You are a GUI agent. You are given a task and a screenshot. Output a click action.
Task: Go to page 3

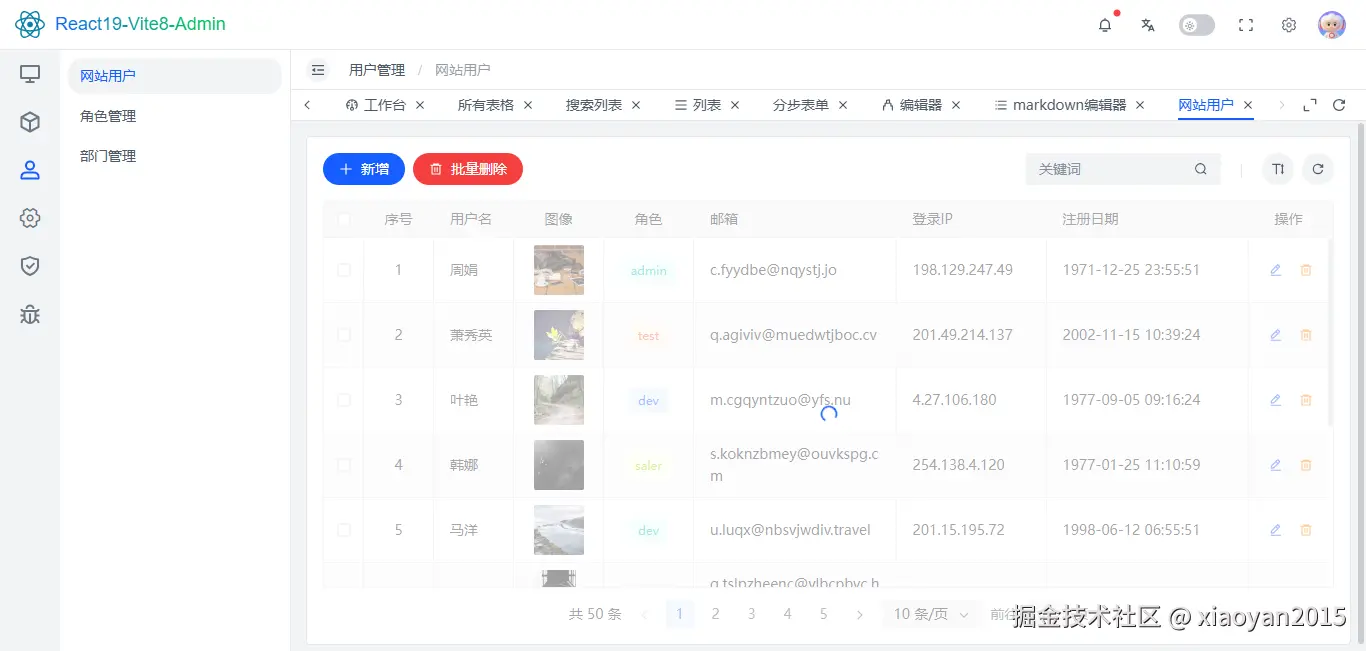click(x=752, y=614)
